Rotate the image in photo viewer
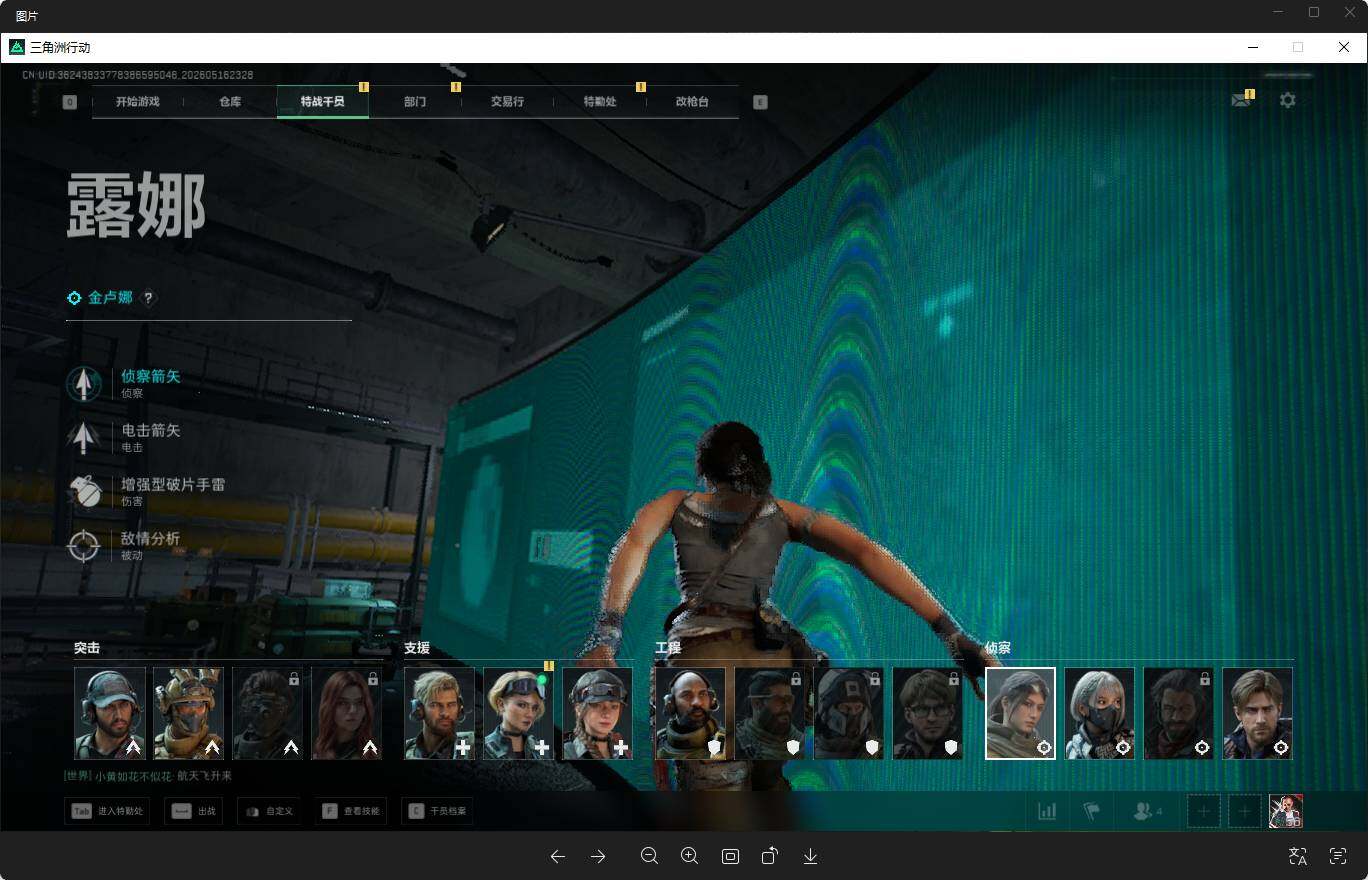The width and height of the screenshot is (1368, 880). pos(770,856)
